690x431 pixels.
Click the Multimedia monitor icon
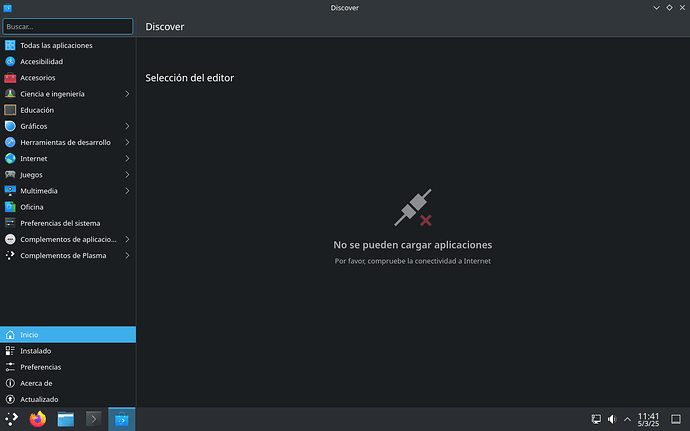pyautogui.click(x=10, y=191)
